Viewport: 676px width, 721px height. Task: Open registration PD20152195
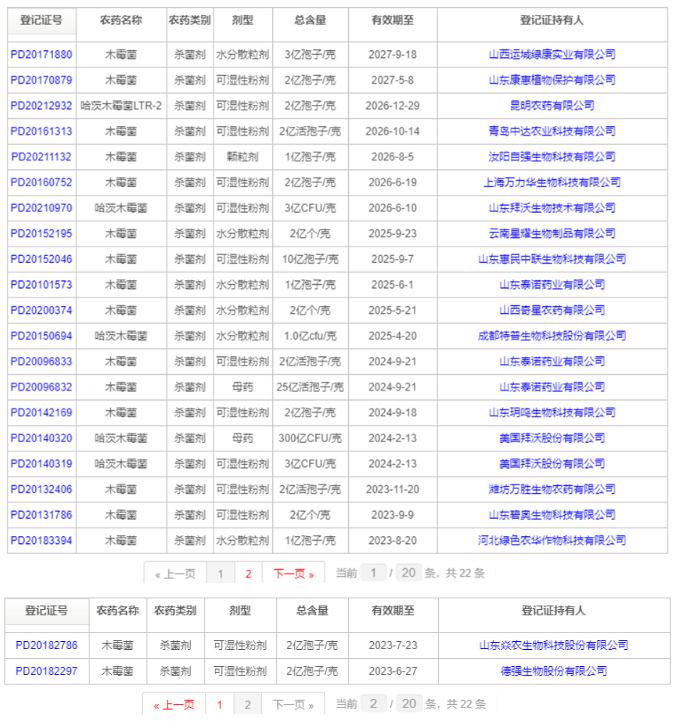tap(41, 234)
